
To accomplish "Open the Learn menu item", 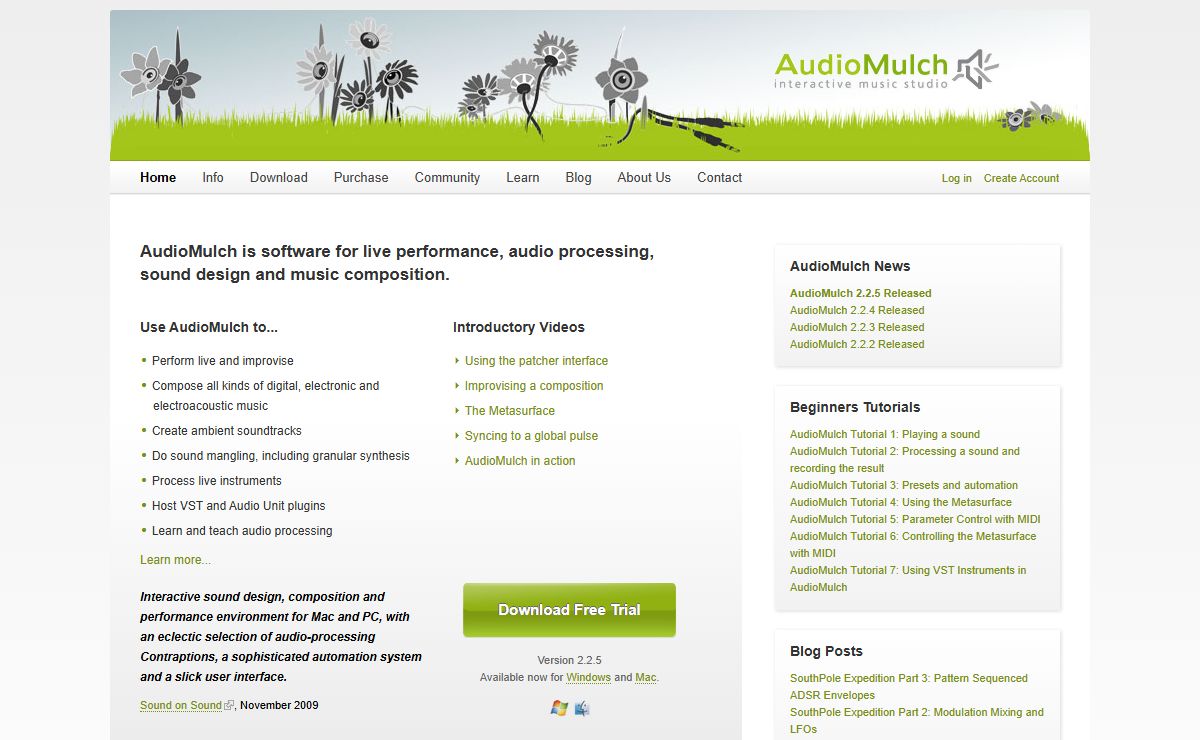I will [x=523, y=178].
